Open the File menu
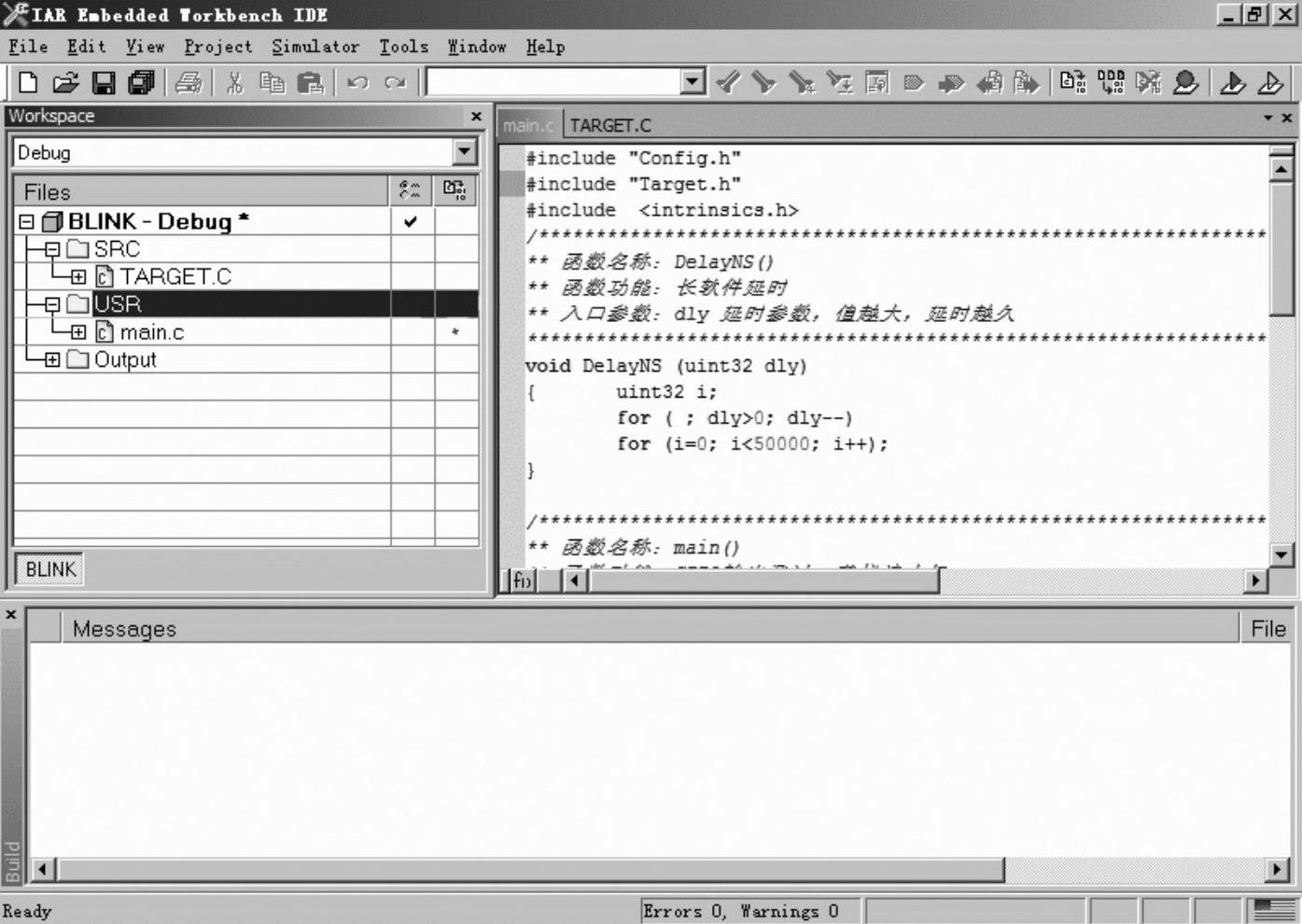Viewport: 1302px width, 924px height. (x=28, y=47)
